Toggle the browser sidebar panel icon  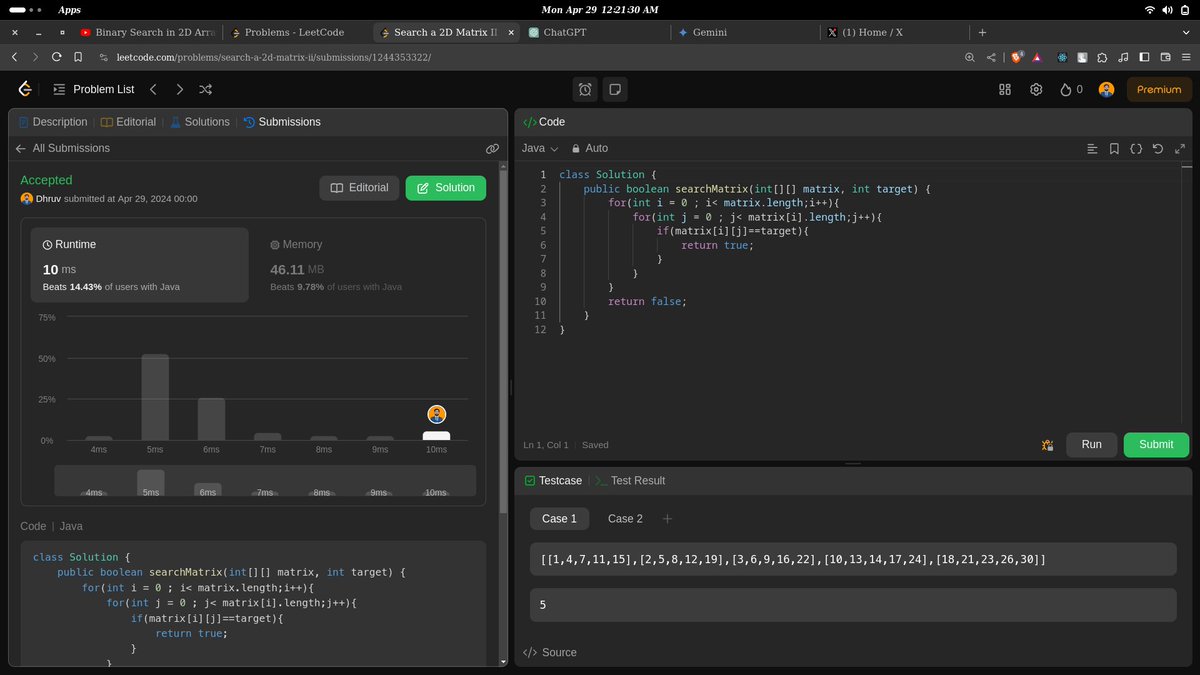1145,58
